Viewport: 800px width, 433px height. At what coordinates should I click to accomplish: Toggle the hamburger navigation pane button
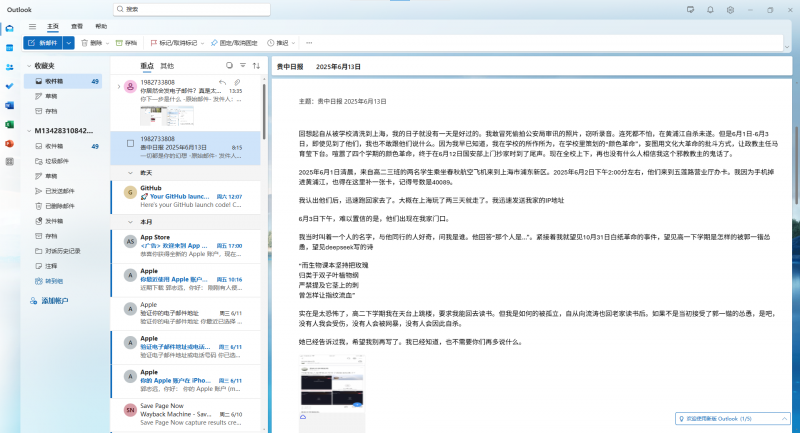point(32,27)
